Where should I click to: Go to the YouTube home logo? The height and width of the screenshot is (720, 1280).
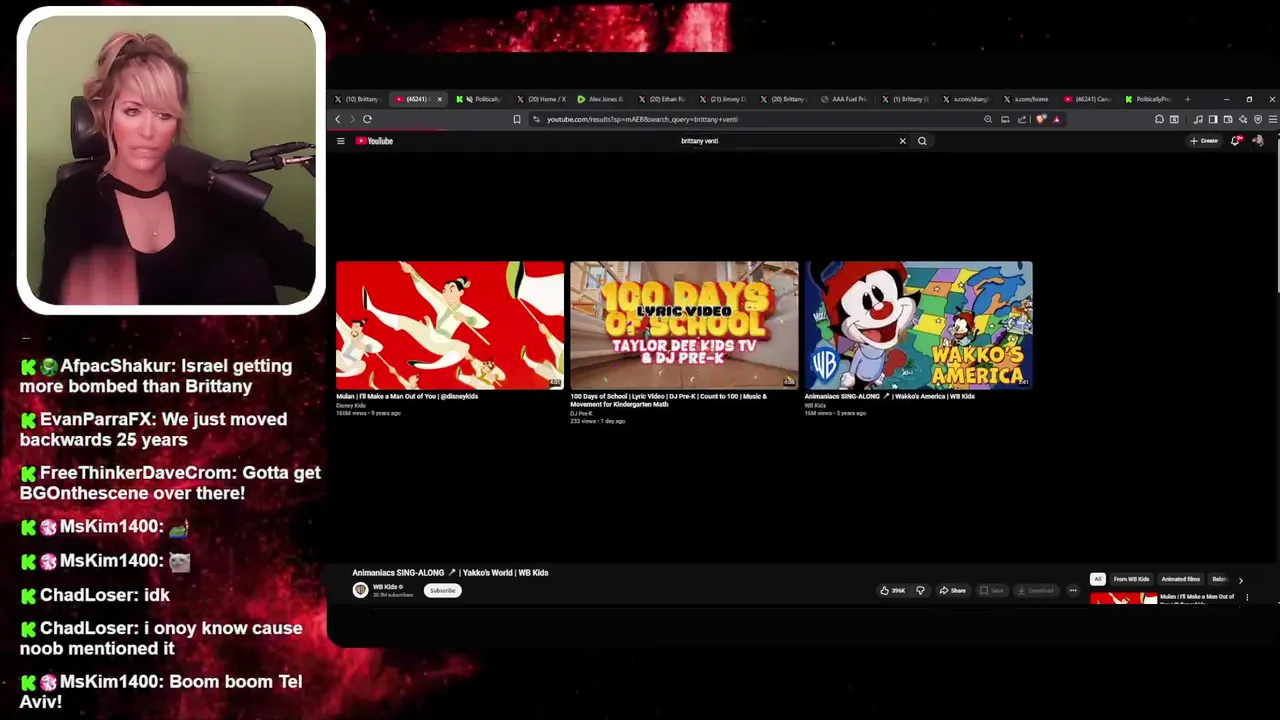[x=374, y=141]
